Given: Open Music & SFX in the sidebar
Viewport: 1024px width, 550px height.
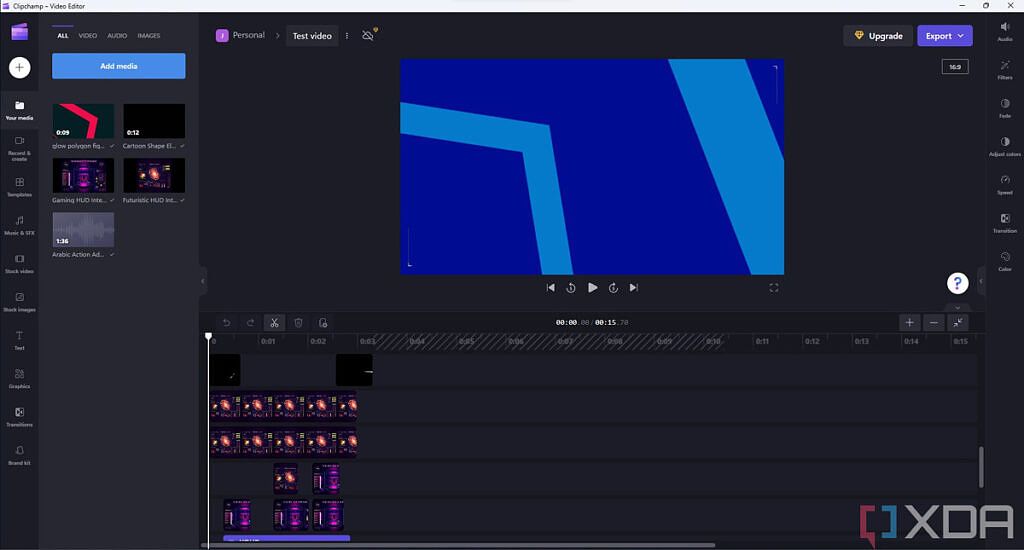Looking at the screenshot, I should (19, 223).
